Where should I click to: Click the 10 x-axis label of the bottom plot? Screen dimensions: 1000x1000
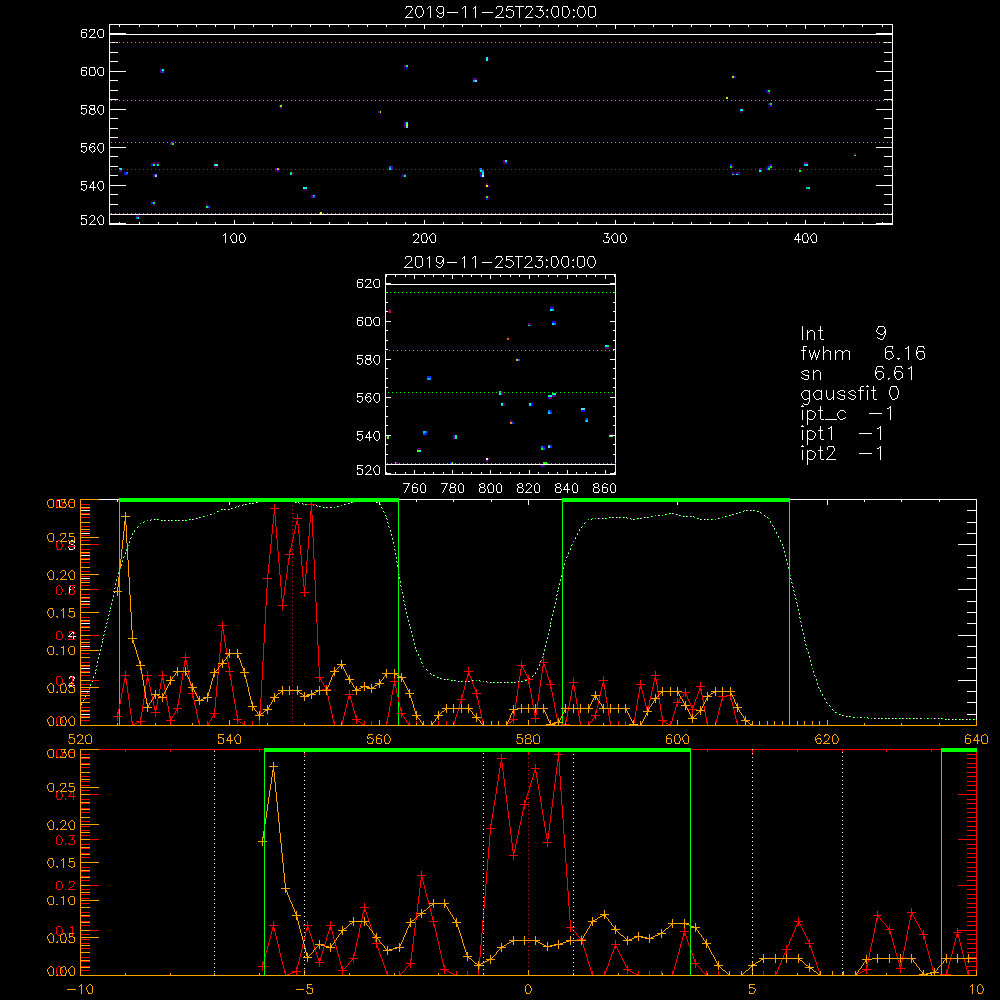(976, 990)
